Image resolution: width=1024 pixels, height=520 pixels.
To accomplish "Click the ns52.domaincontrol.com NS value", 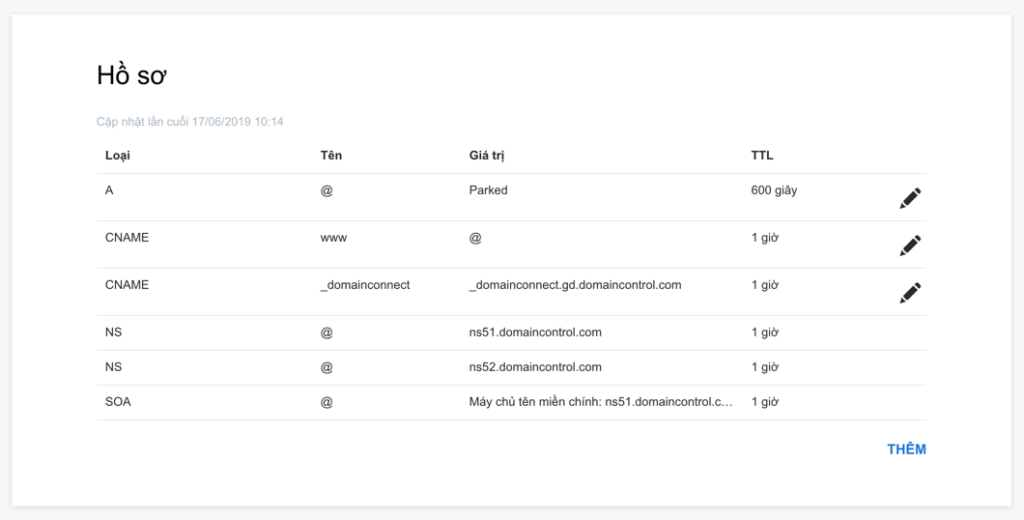I will click(536, 367).
